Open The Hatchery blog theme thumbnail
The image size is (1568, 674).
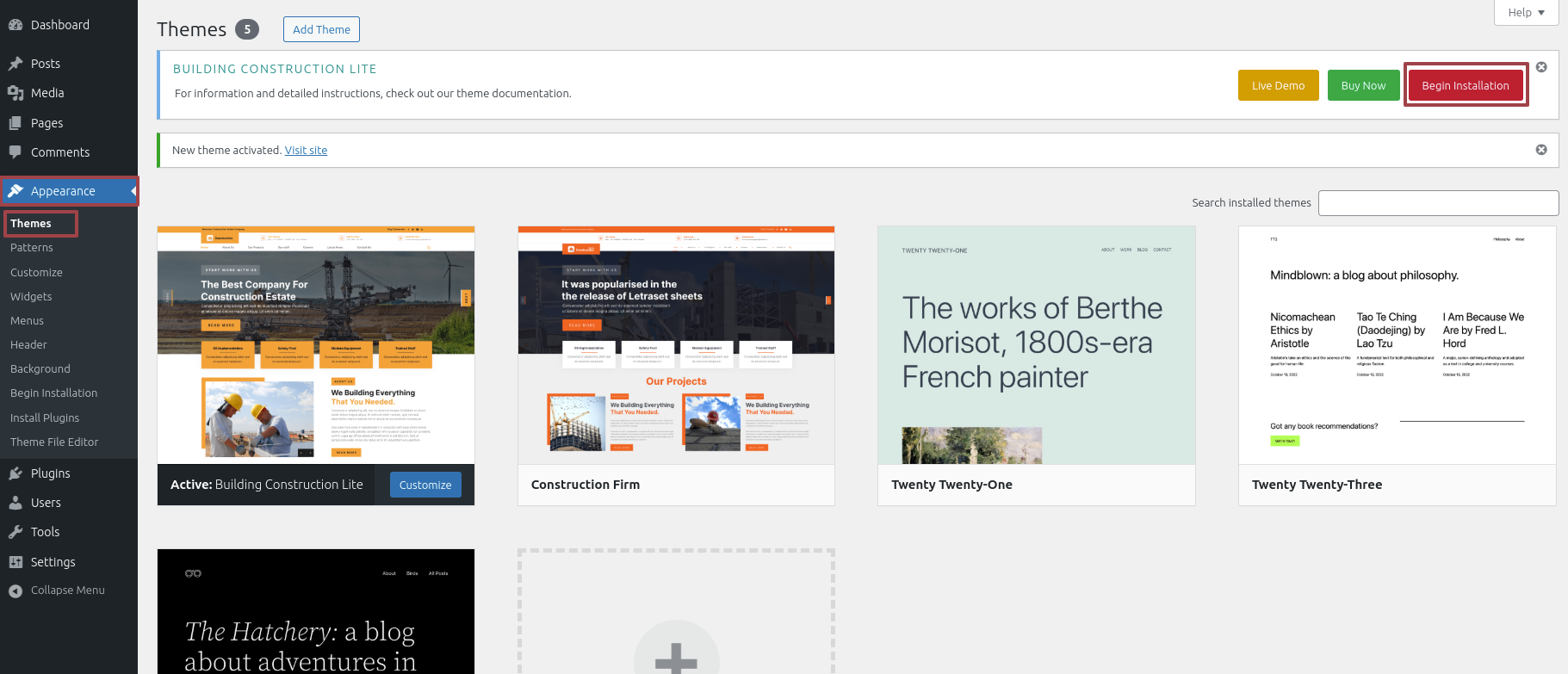point(316,611)
